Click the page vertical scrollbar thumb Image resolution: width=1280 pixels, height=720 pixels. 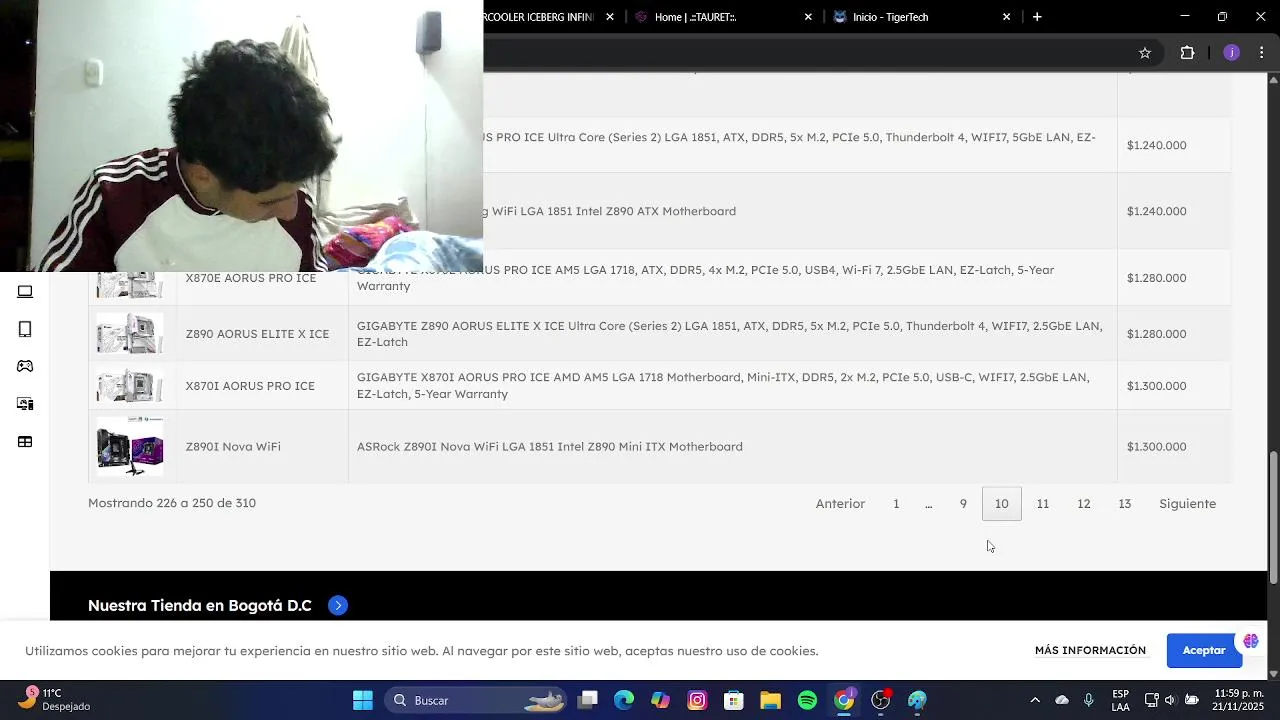1273,518
